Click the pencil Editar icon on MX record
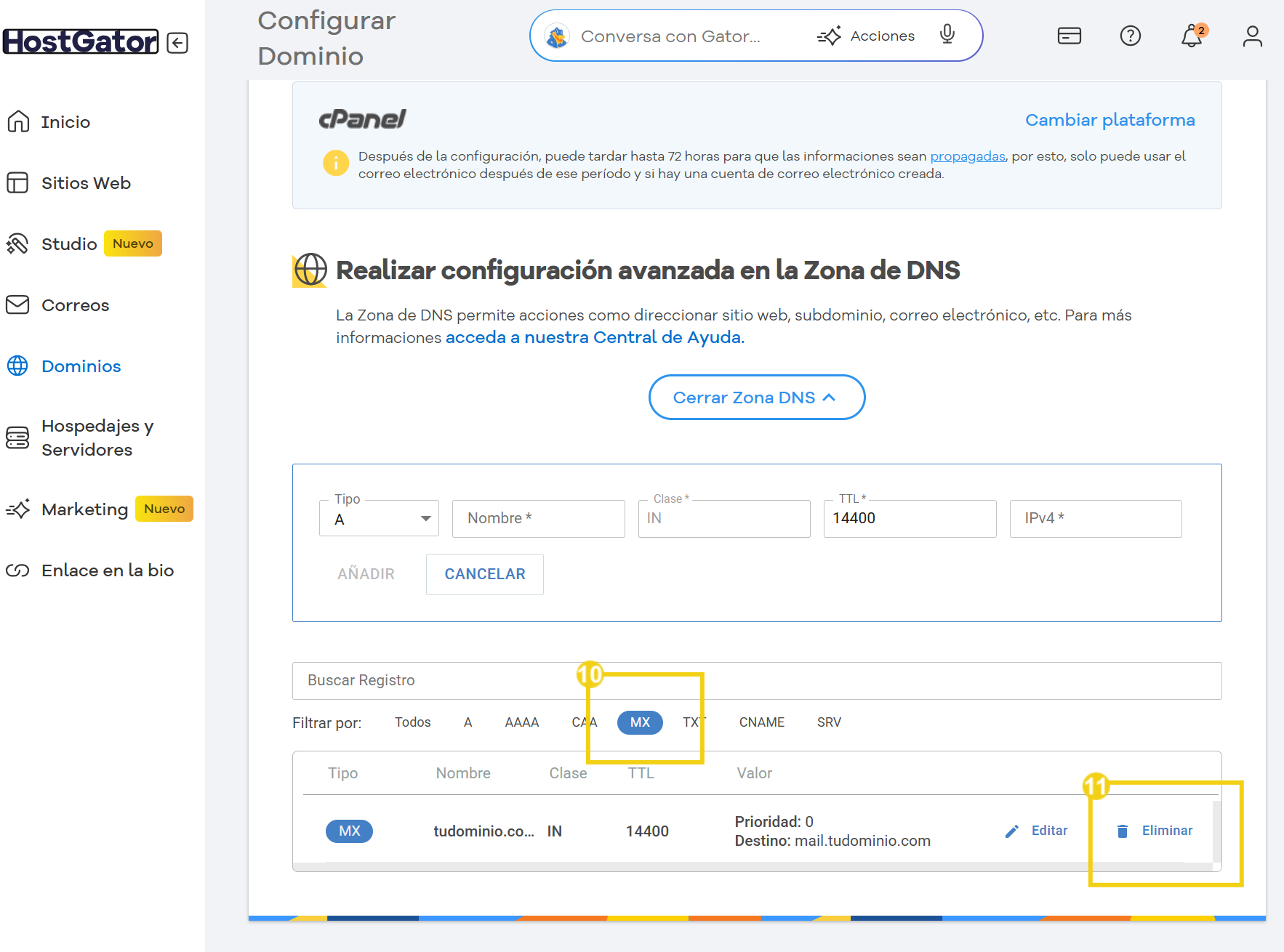 (x=1012, y=831)
